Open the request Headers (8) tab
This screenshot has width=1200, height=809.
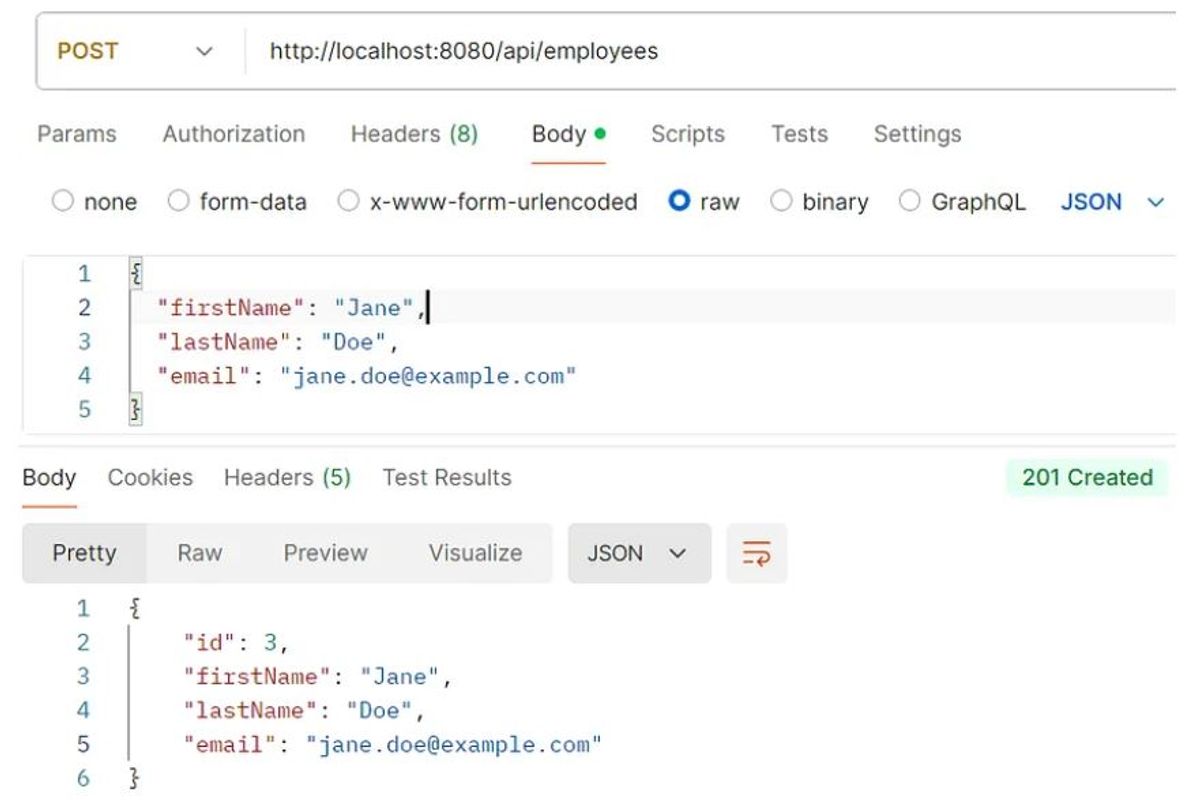coord(414,134)
